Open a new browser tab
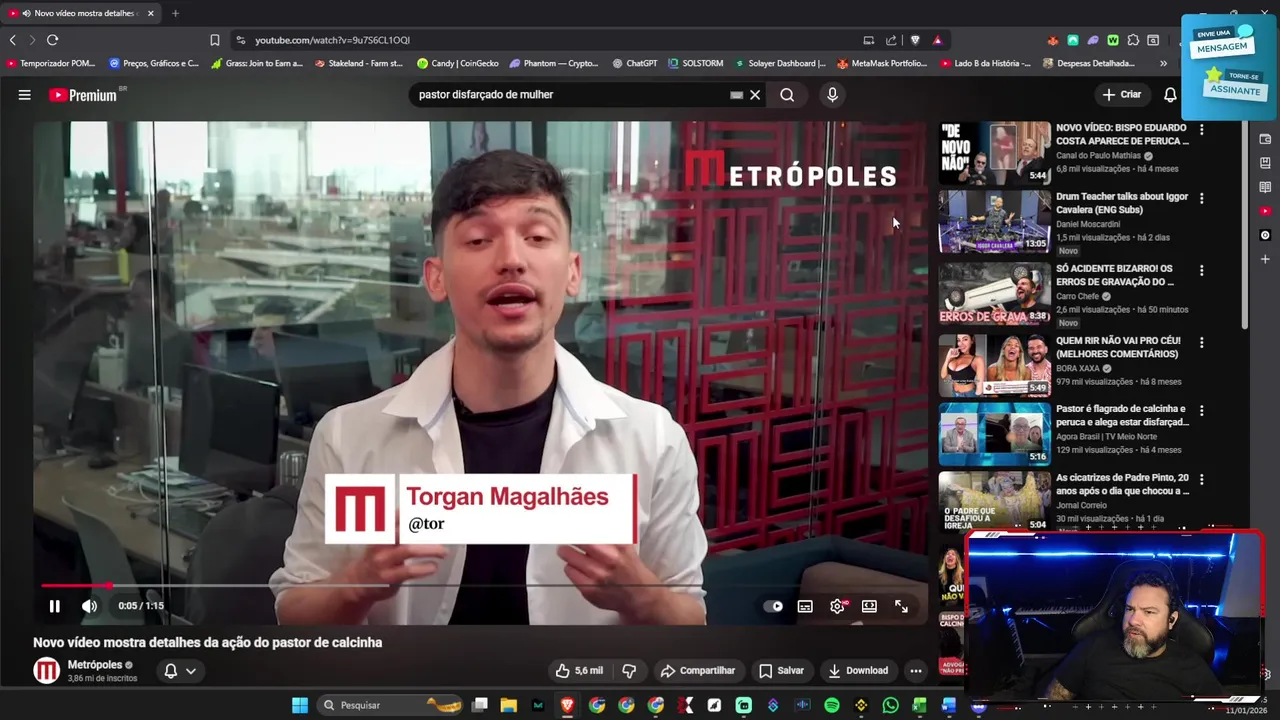The width and height of the screenshot is (1280, 720). tap(175, 13)
